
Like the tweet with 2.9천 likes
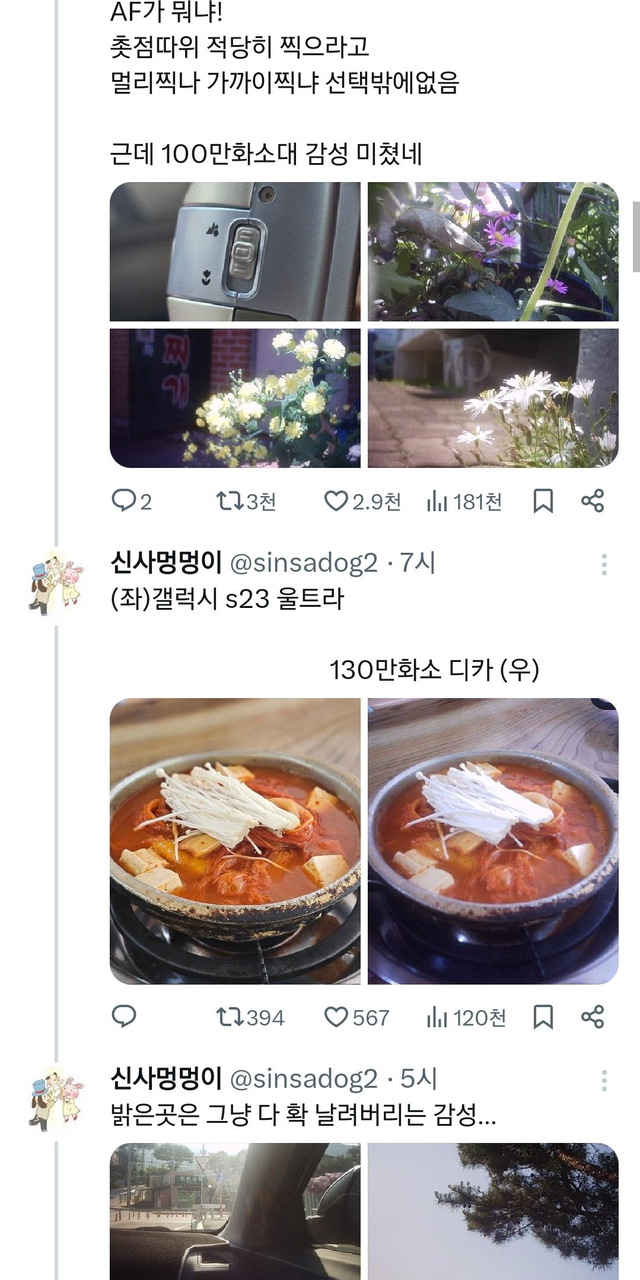pos(363,501)
